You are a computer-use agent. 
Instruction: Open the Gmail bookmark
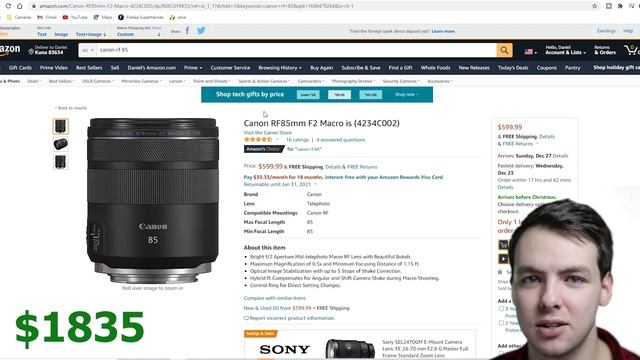(47, 17)
